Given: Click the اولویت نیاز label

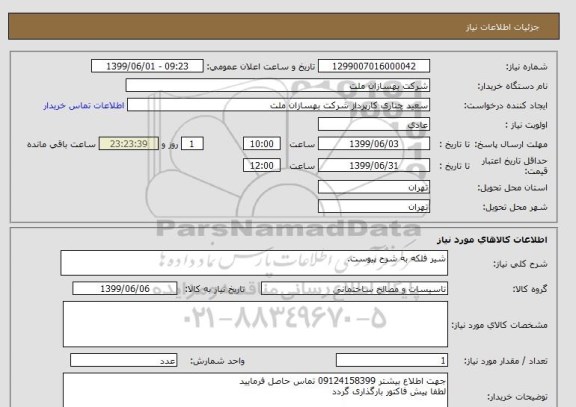Looking at the screenshot, I should click(x=526, y=125).
